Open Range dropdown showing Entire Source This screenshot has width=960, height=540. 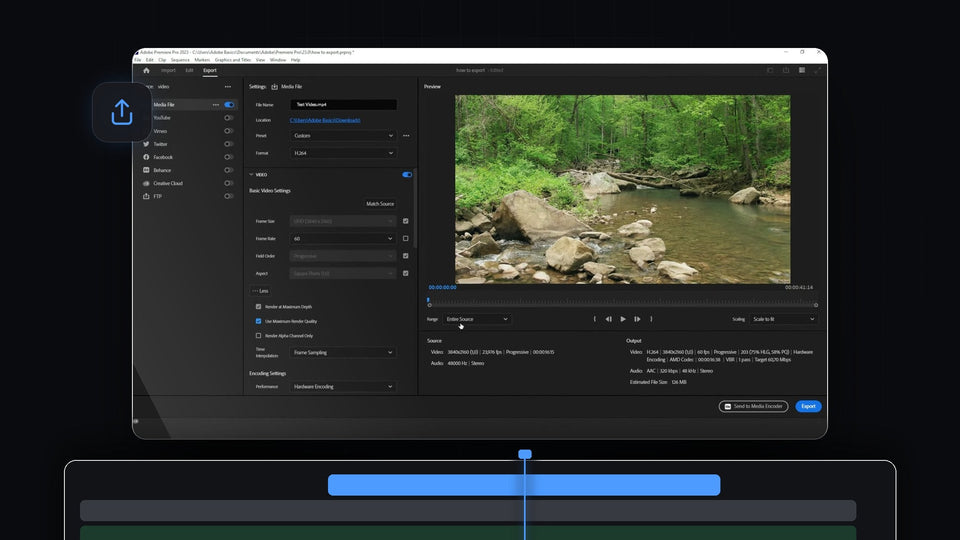[x=477, y=319]
